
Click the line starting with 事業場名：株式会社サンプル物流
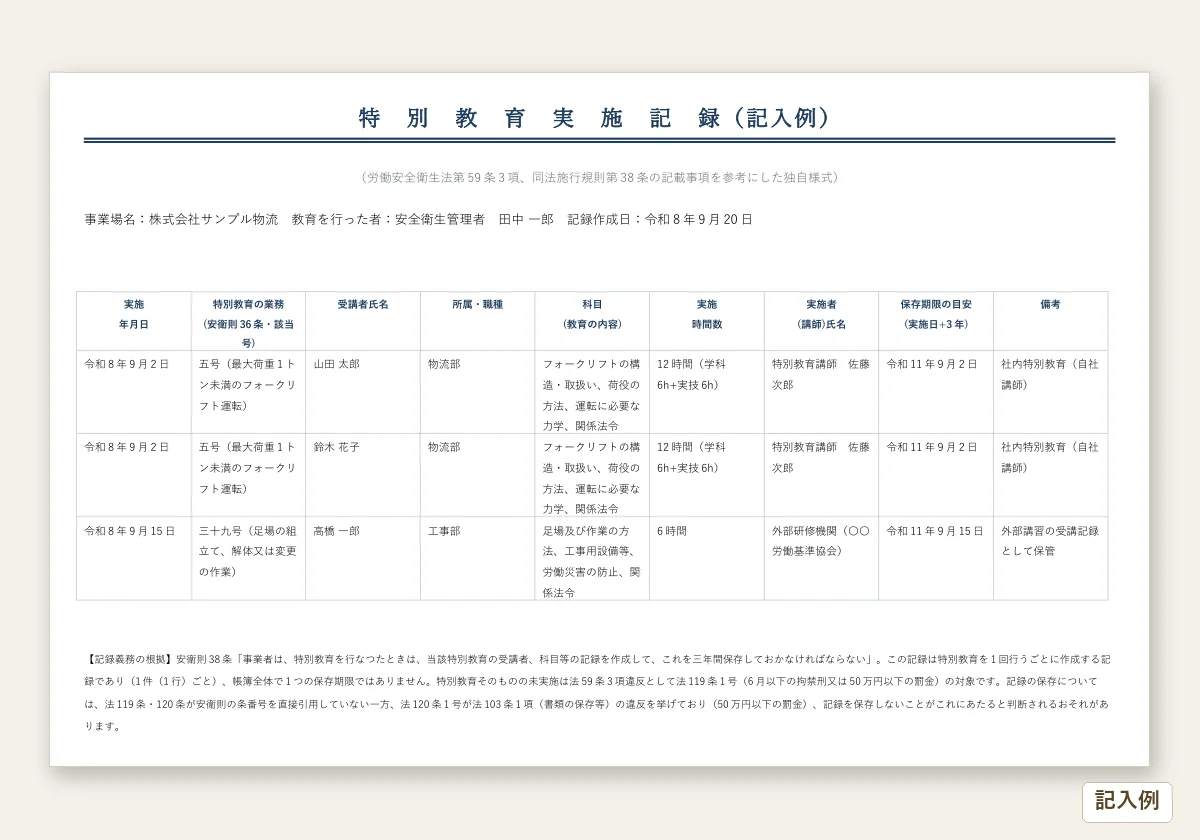(x=419, y=219)
